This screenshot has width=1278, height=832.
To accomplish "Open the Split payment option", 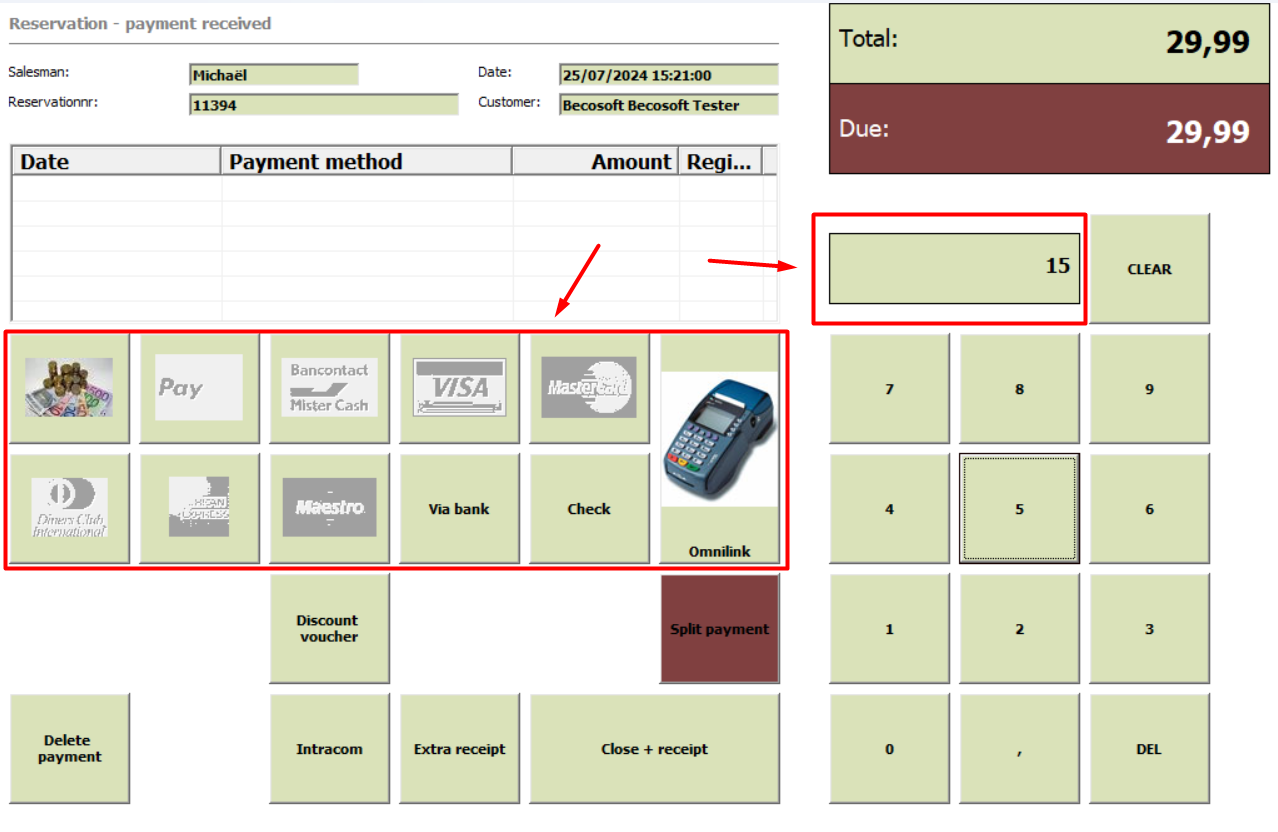I will click(720, 628).
